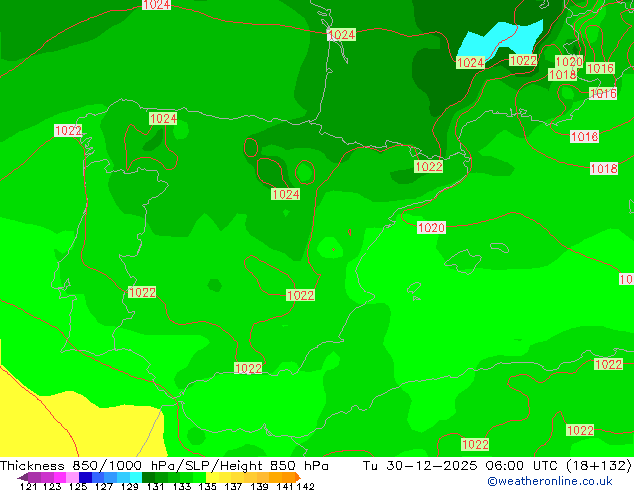This screenshot has width=634, height=490.
Task: Click the legend value 141
Action: (285, 486)
